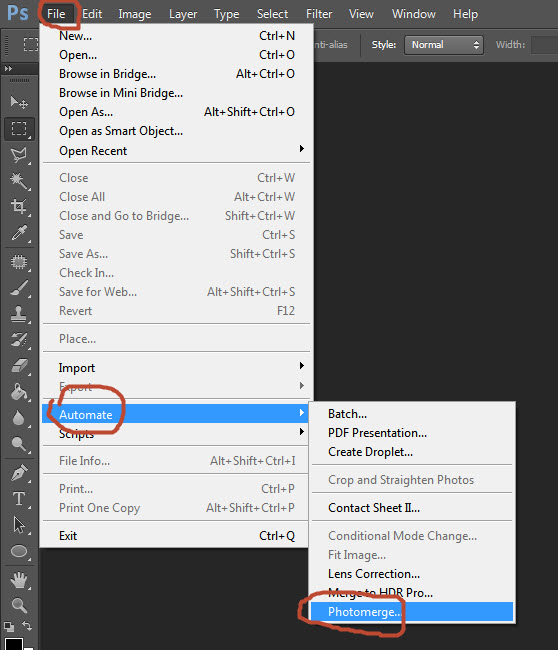Select the Ellipse shape tool
558x650 pixels.
(19, 551)
